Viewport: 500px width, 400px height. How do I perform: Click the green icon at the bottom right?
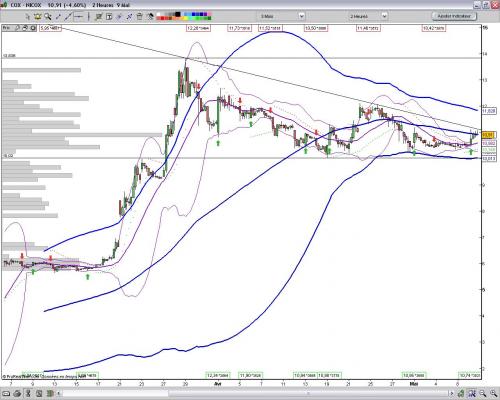click(461, 394)
